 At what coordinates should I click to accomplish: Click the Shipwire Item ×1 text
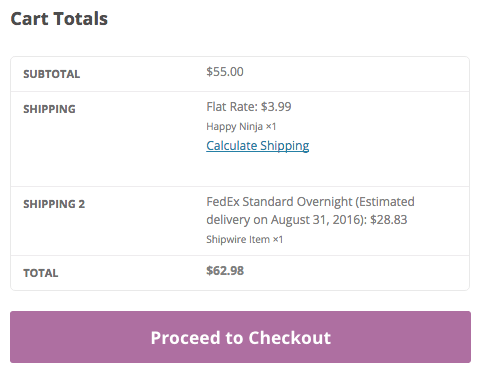point(245,239)
